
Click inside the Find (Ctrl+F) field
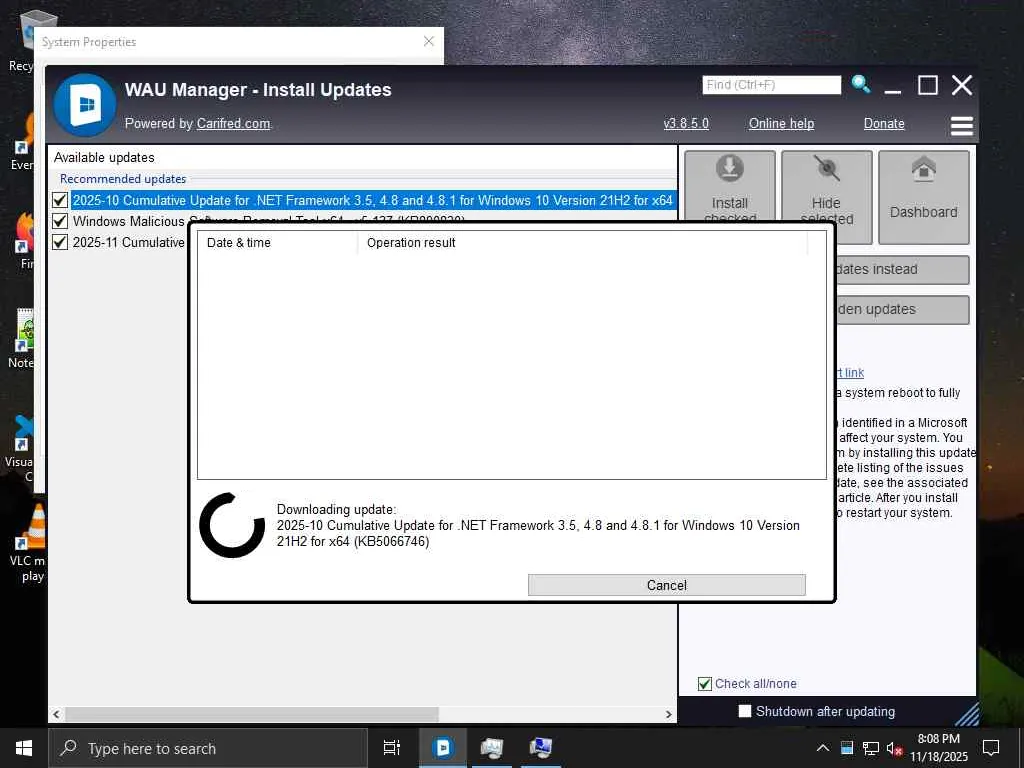pyautogui.click(x=771, y=85)
